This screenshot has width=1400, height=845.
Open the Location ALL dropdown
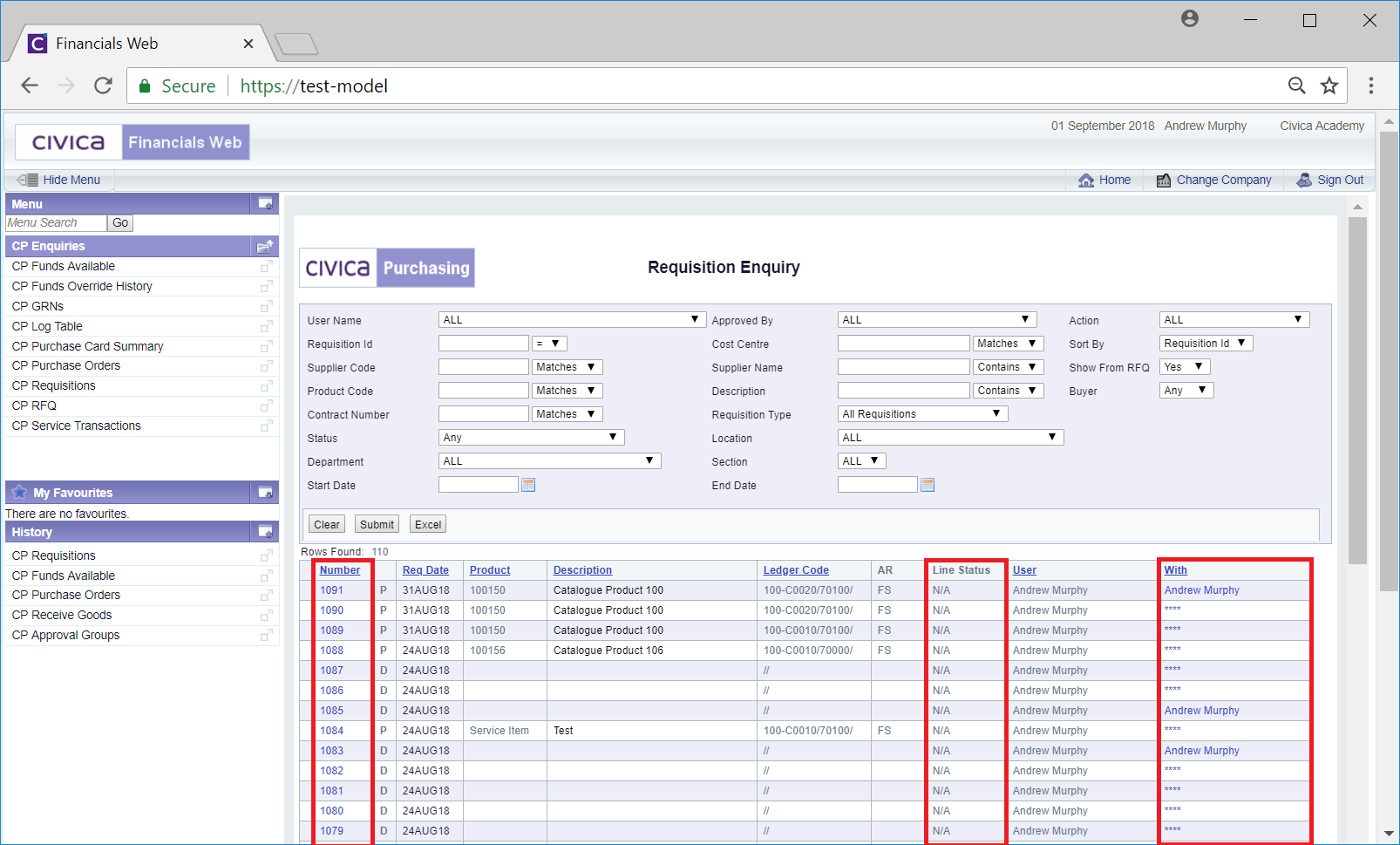point(950,438)
